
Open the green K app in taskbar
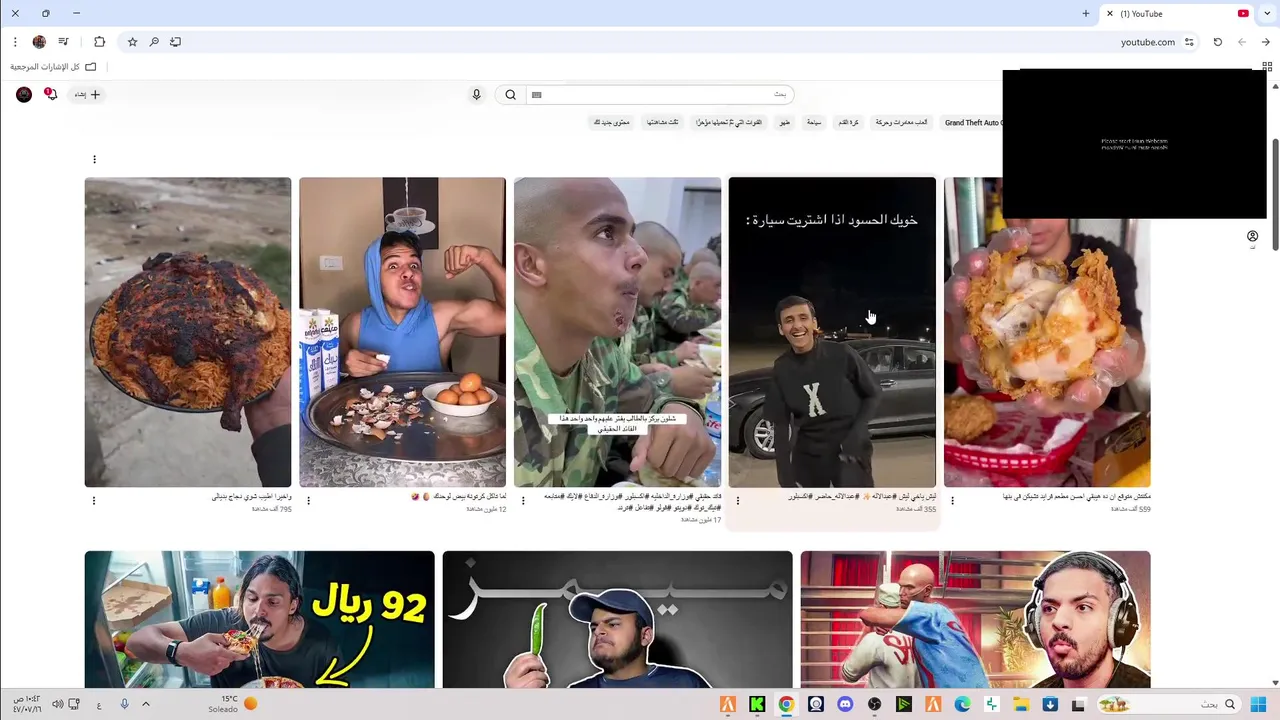[757, 705]
